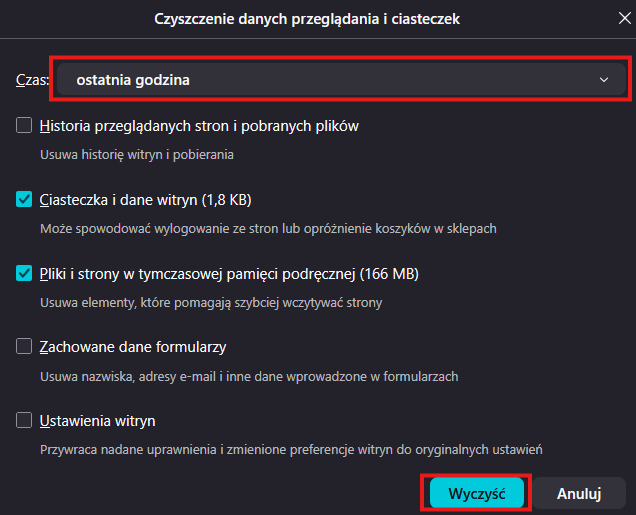Viewport: 636px width, 515px height.
Task: Enable the Historia przeglądanych stron checkbox
Action: 24,125
